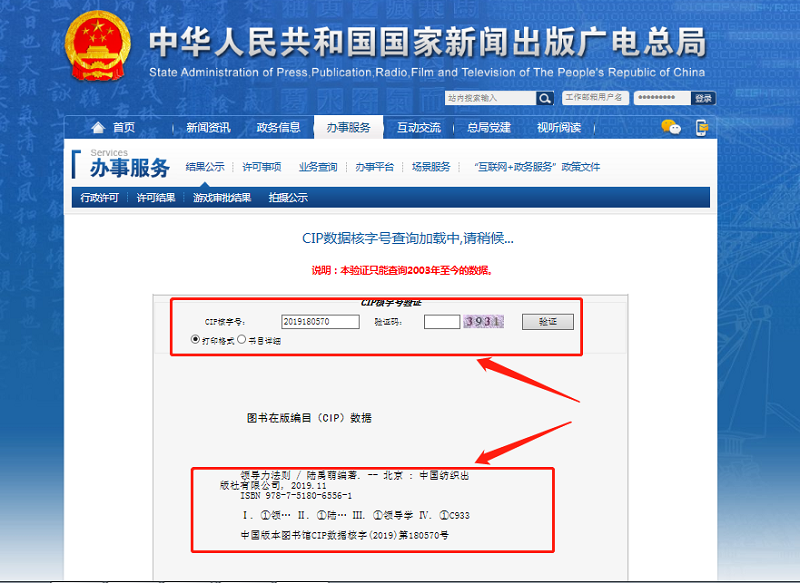The height and width of the screenshot is (583, 800).
Task: Open the 新闻资讯 navigation tab
Action: tap(207, 128)
